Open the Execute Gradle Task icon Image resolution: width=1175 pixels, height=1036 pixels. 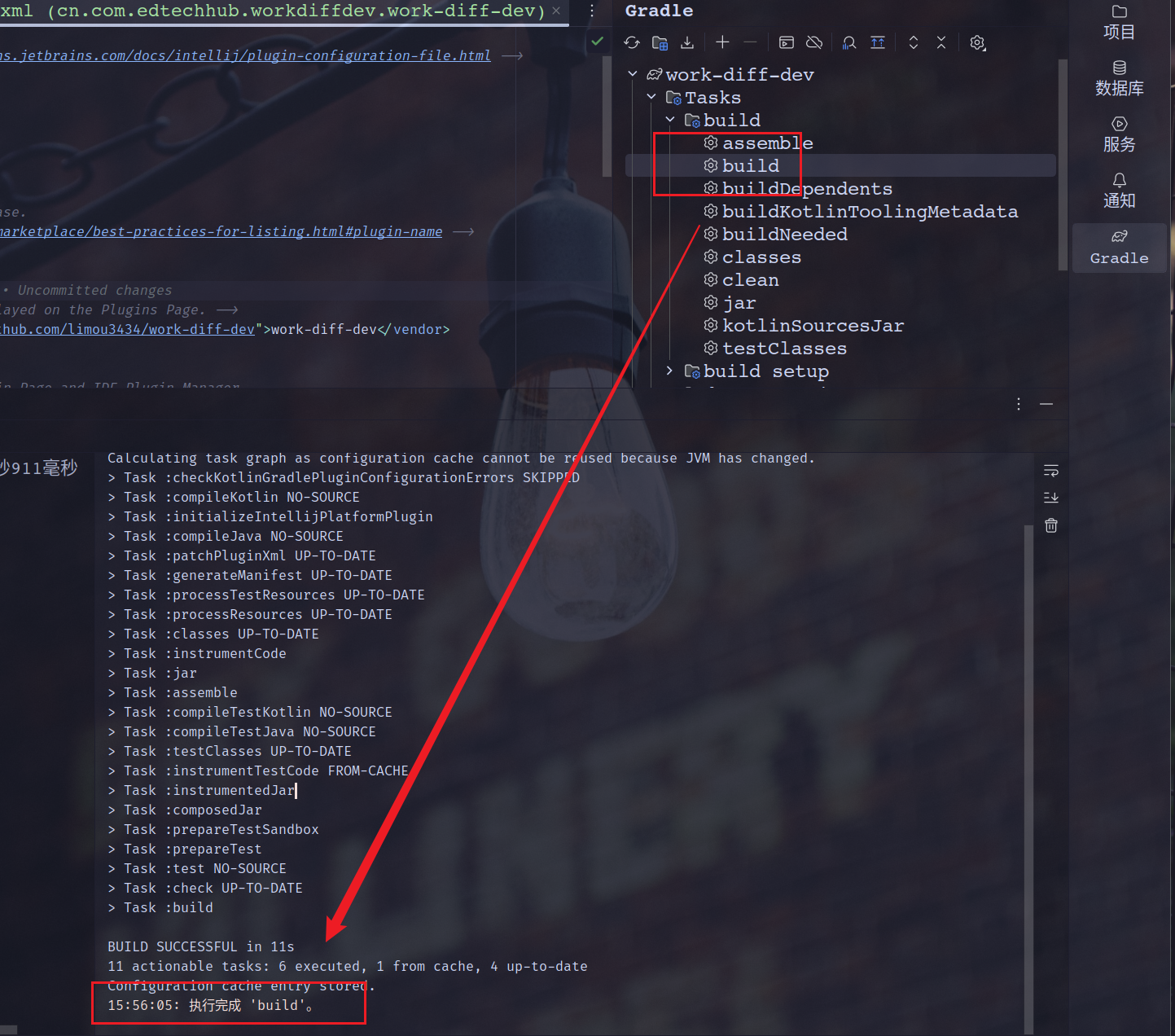point(786,42)
